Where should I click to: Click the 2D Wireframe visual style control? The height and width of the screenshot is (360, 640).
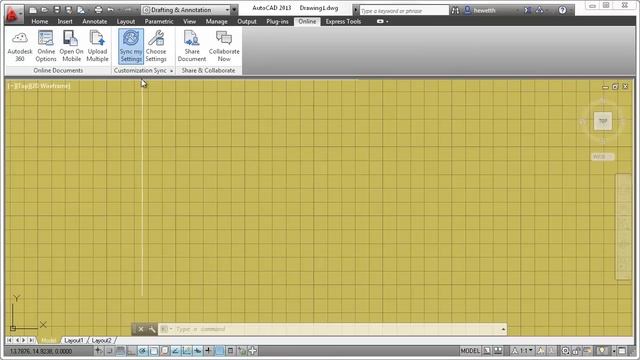[x=51, y=86]
